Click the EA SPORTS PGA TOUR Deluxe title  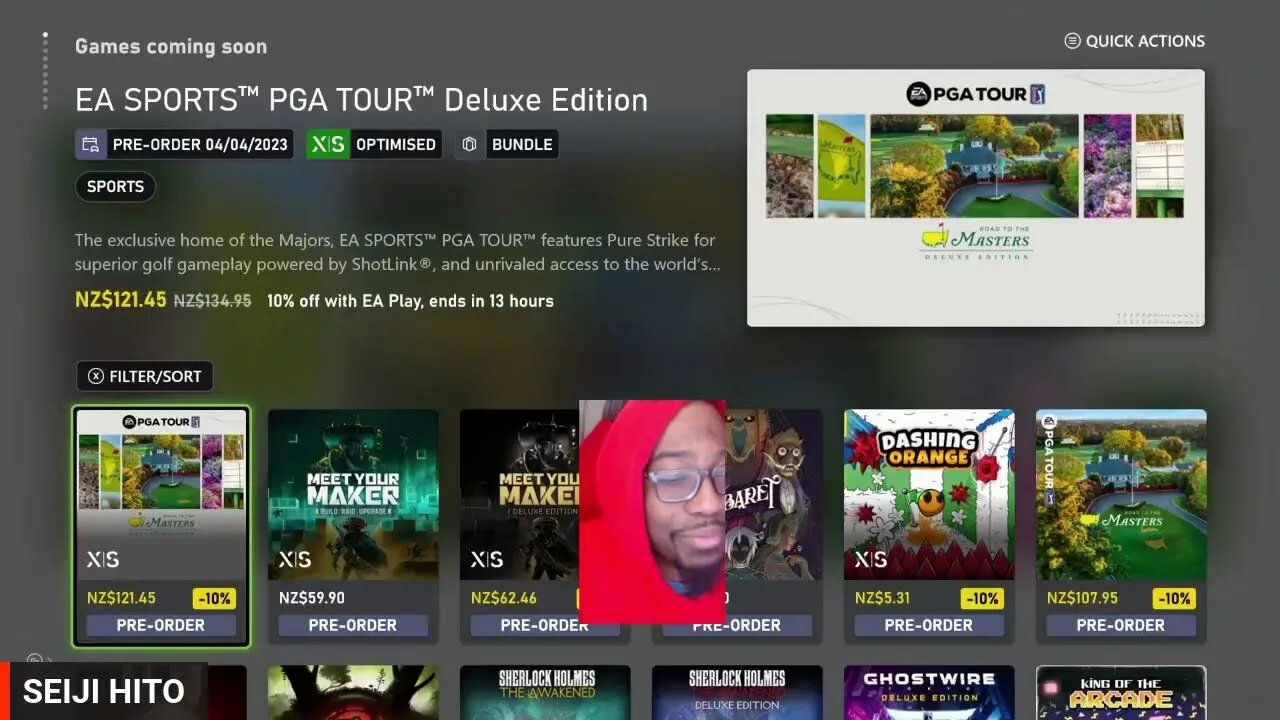click(361, 100)
